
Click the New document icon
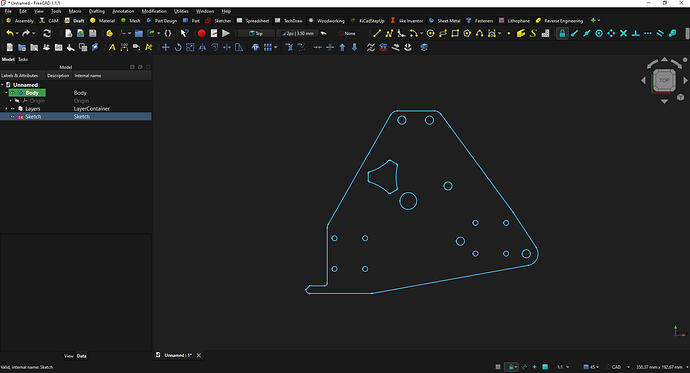[x=68, y=33]
